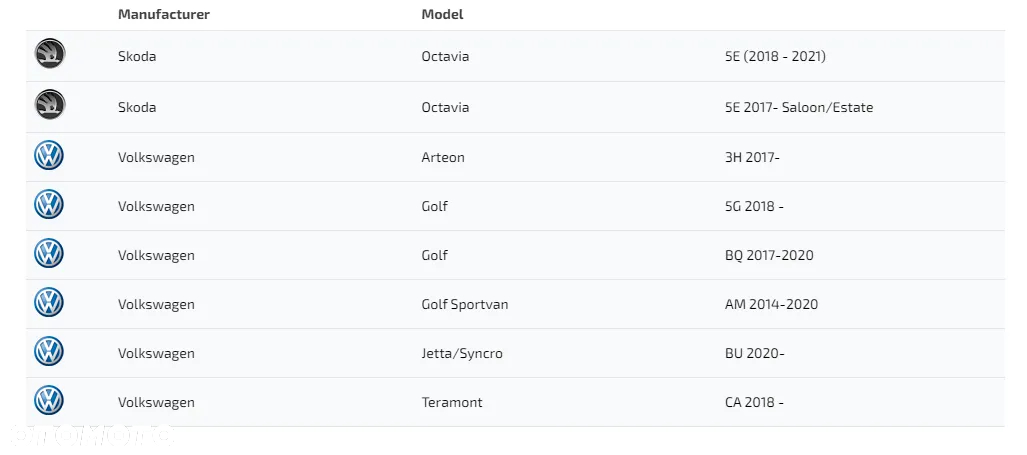Viewport: 1027px width, 455px height.
Task: Click the Volkswagen logo beside Golf 5G 2018
Action: tap(49, 205)
